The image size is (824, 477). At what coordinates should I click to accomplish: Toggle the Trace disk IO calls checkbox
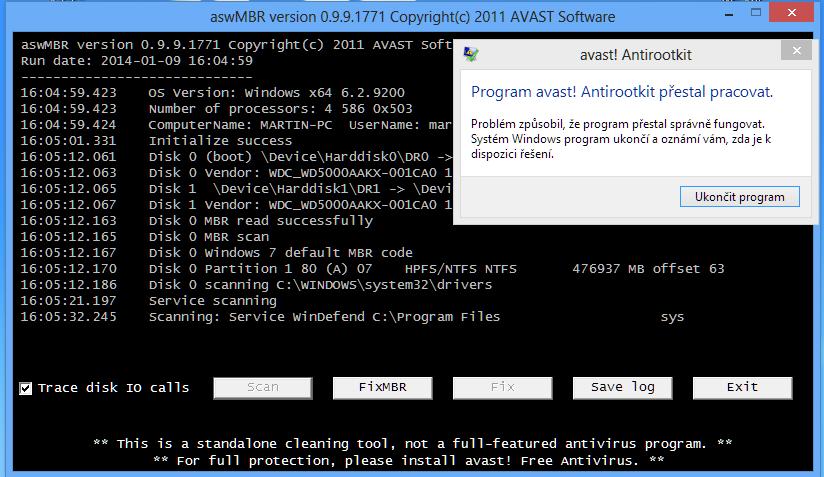25,388
